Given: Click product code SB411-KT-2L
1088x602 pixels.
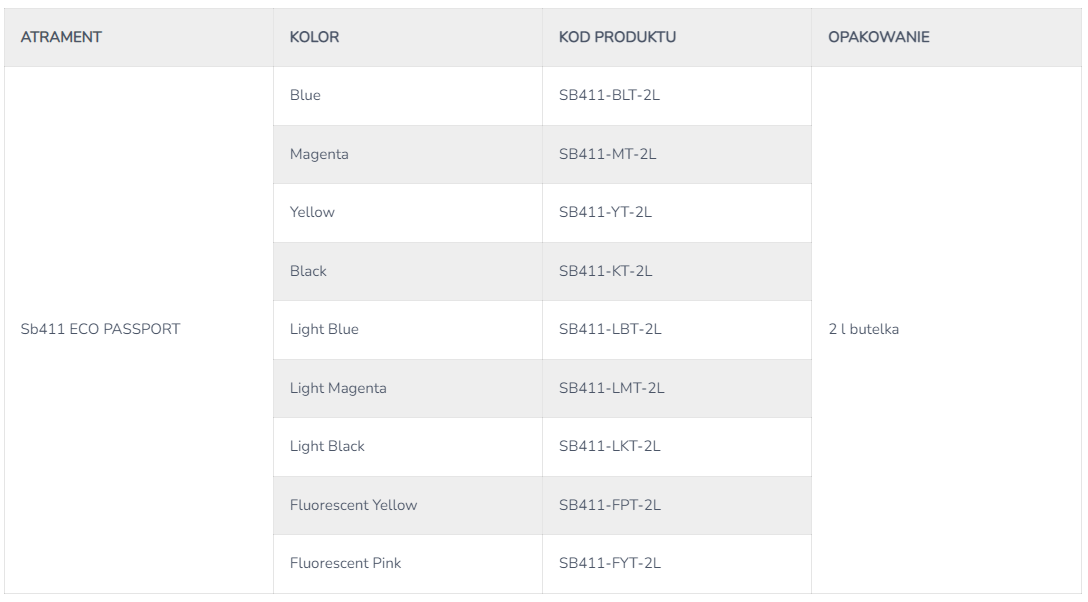Looking at the screenshot, I should tap(606, 271).
